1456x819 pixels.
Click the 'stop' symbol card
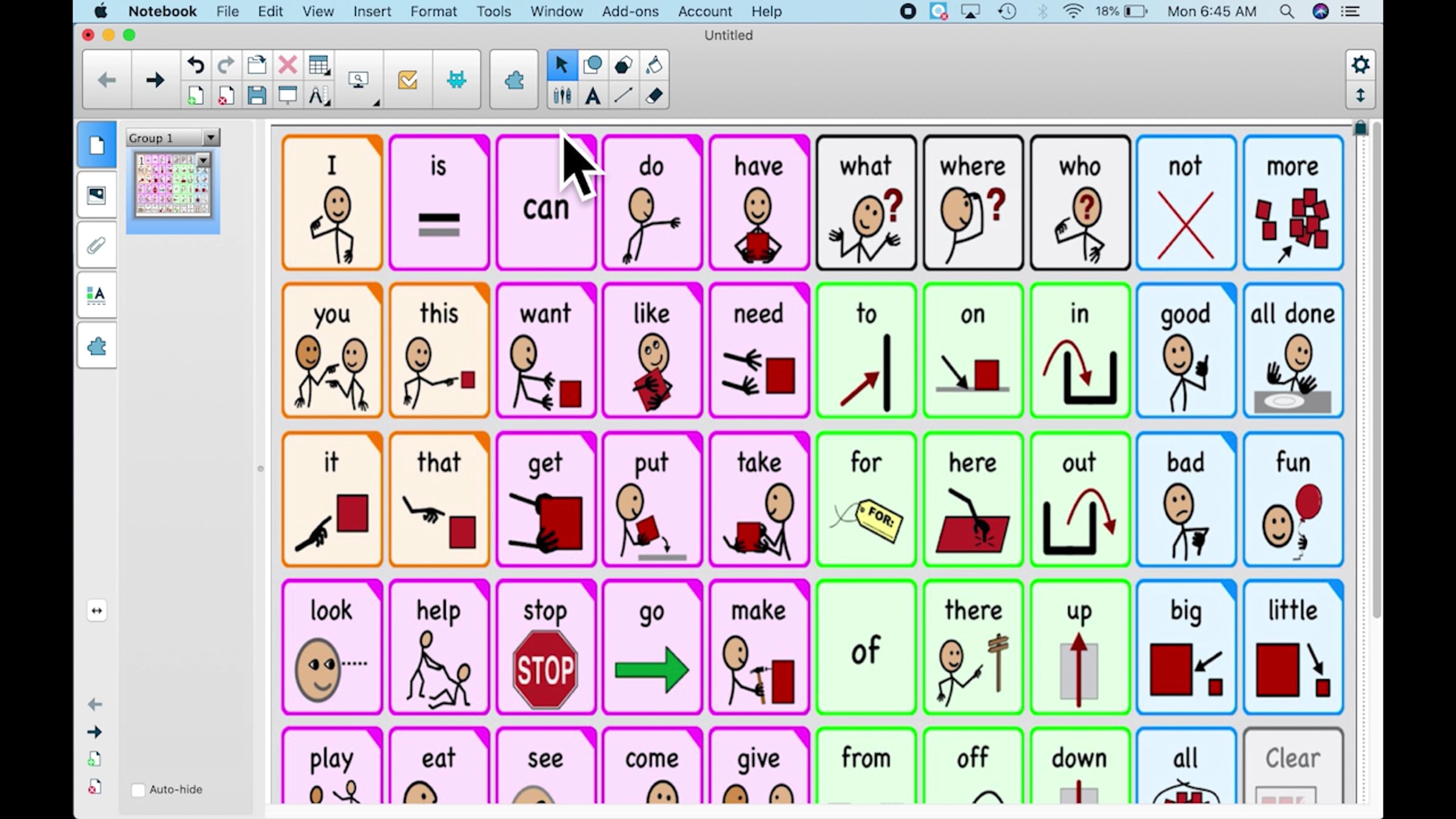point(545,647)
